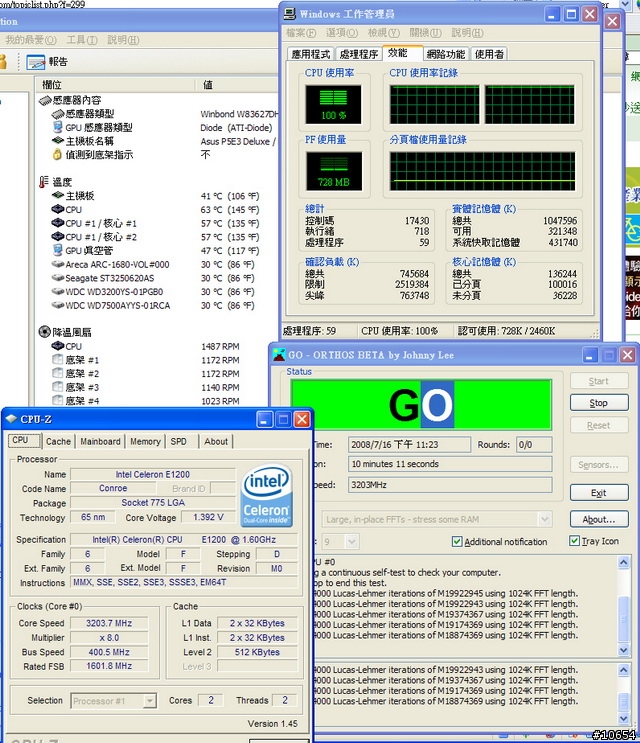Click the CPU fan icon at 1487 RPM
640x743 pixels.
pyautogui.click(x=58, y=346)
